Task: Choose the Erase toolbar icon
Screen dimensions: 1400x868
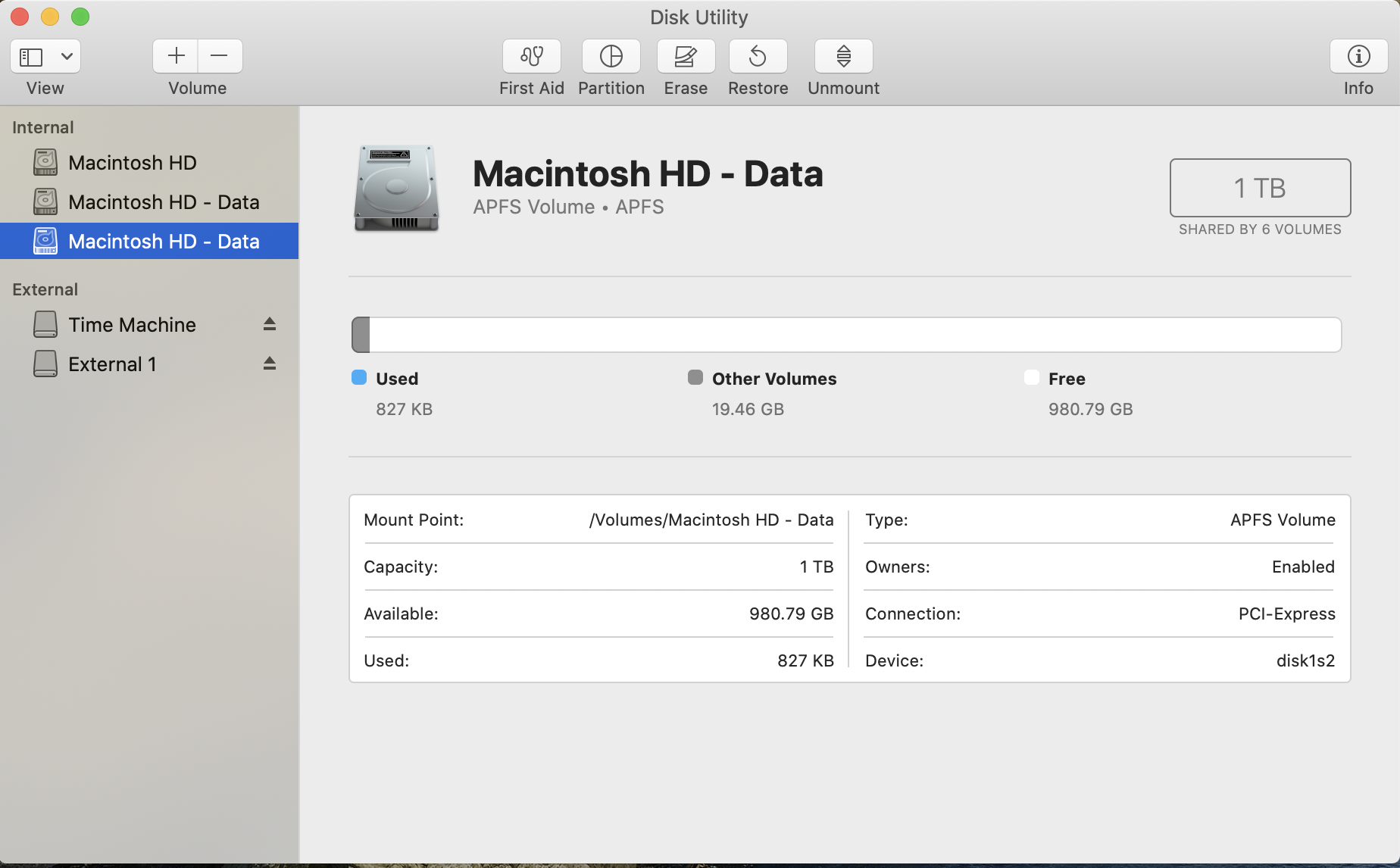Action: pyautogui.click(x=686, y=56)
